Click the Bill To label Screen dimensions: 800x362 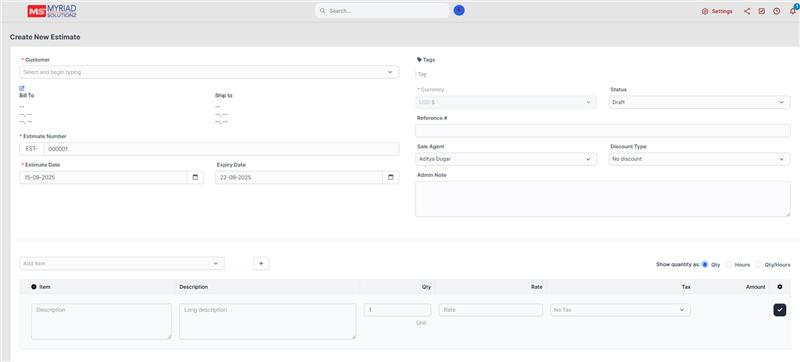27,95
